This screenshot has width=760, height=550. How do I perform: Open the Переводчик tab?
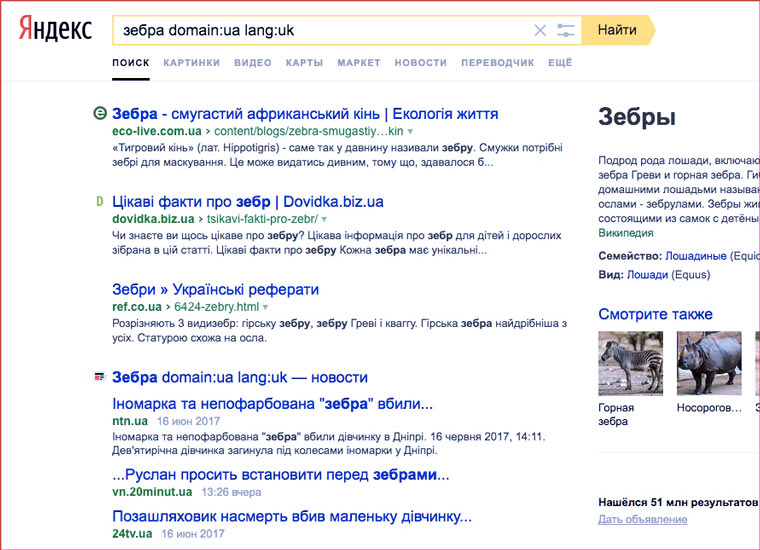498,63
